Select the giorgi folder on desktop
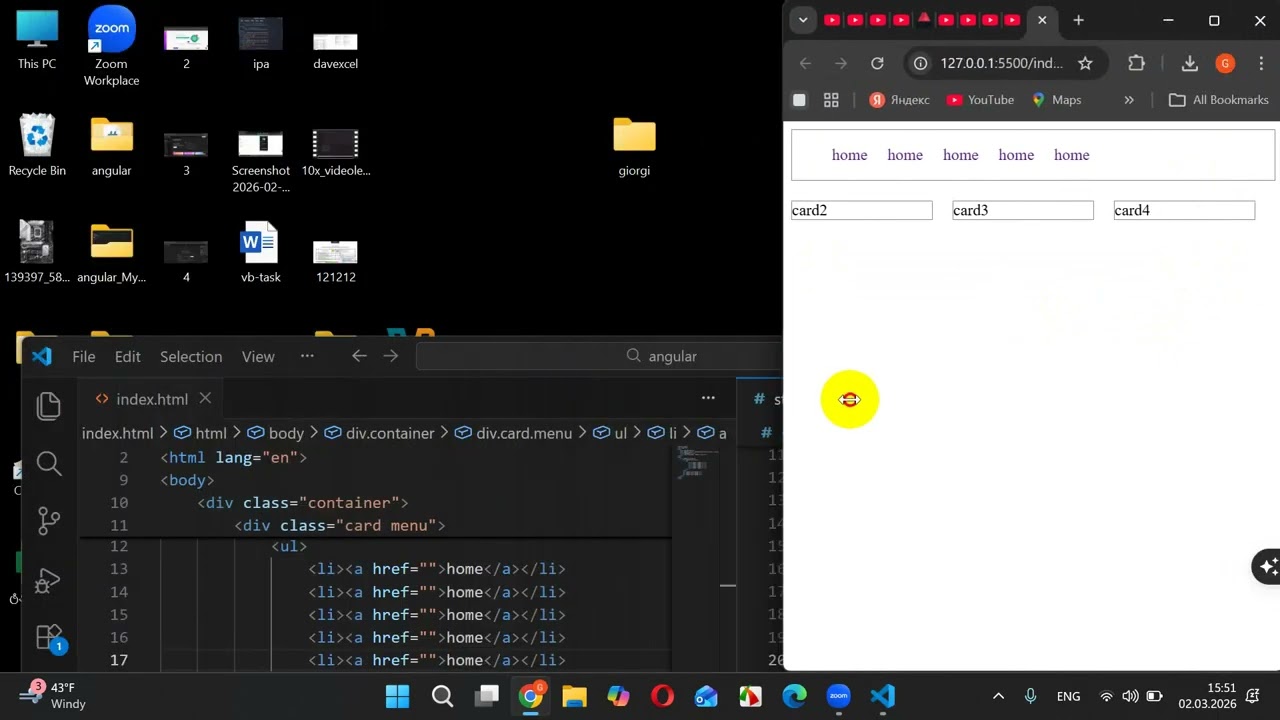Screen dimensions: 1280x720 (x=634, y=145)
